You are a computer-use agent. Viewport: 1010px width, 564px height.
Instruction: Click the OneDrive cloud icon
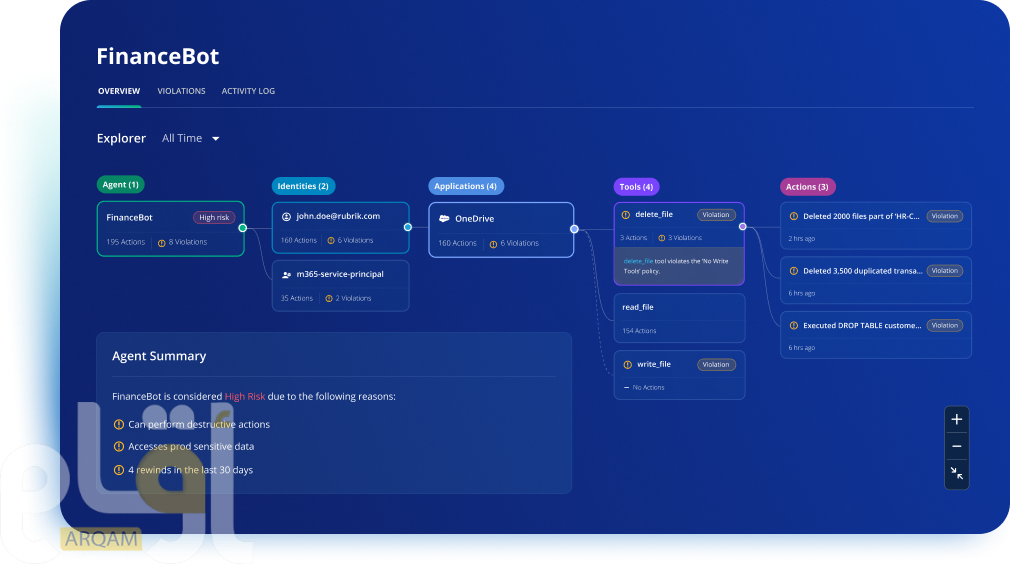coord(442,218)
